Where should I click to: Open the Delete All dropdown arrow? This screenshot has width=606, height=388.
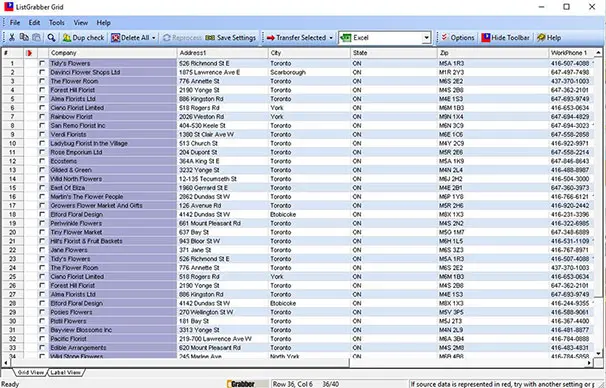tap(154, 38)
